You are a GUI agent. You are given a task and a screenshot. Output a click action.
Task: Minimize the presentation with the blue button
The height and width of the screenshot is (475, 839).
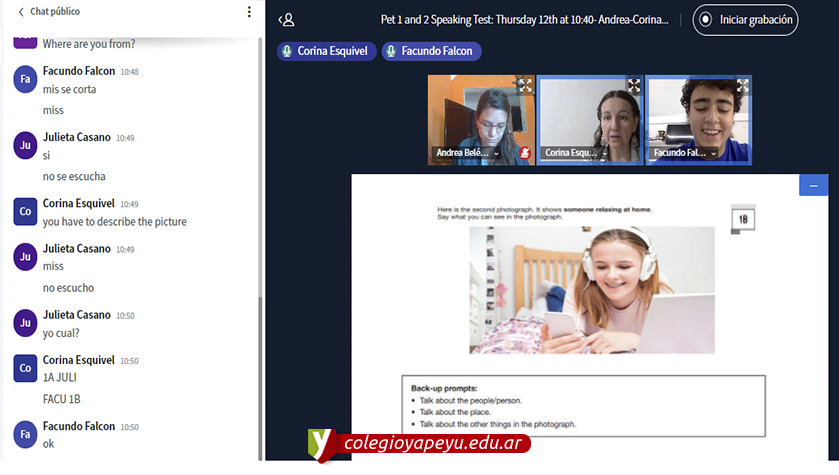813,185
